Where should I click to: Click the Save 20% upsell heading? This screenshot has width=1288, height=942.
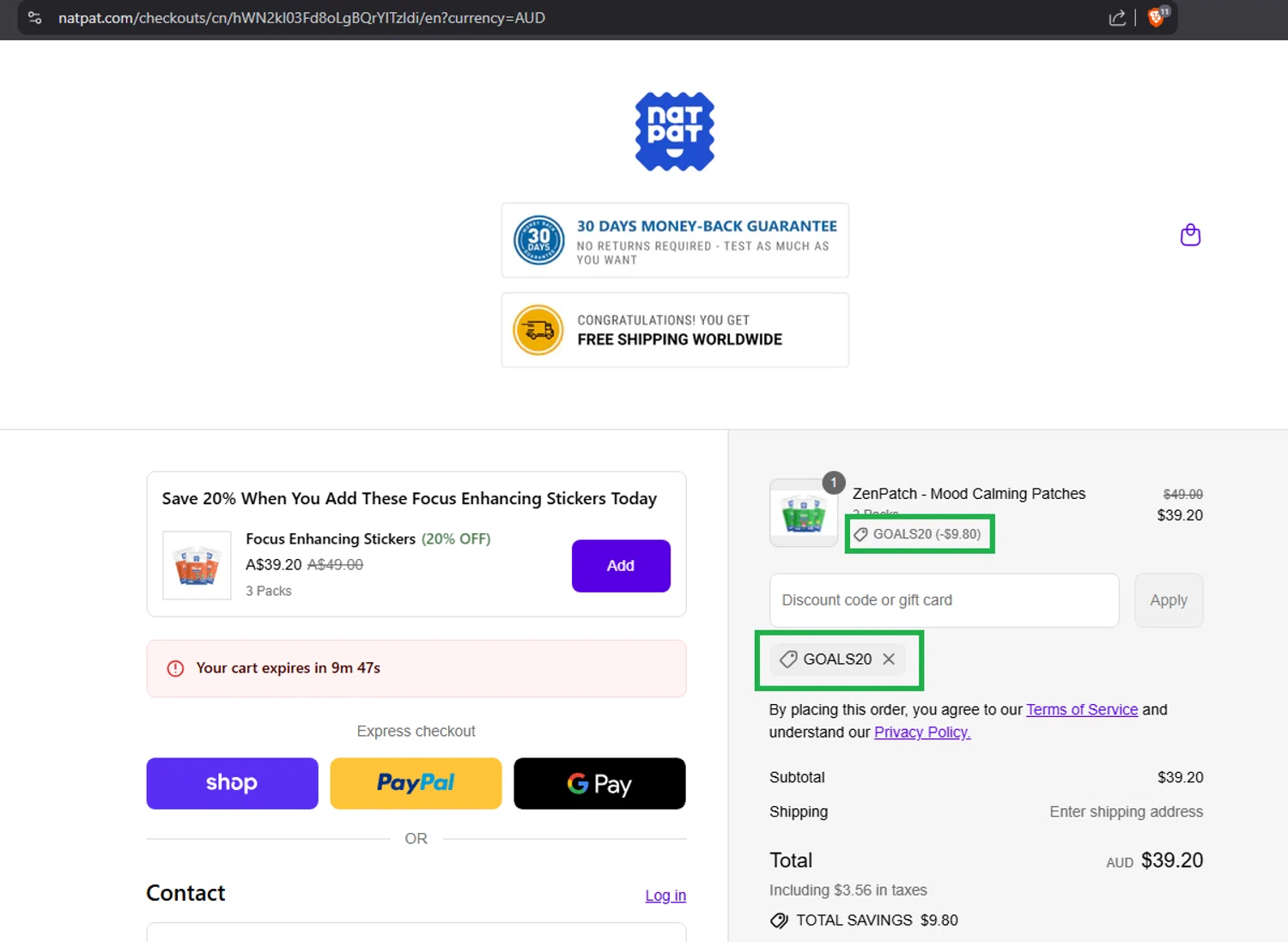410,498
